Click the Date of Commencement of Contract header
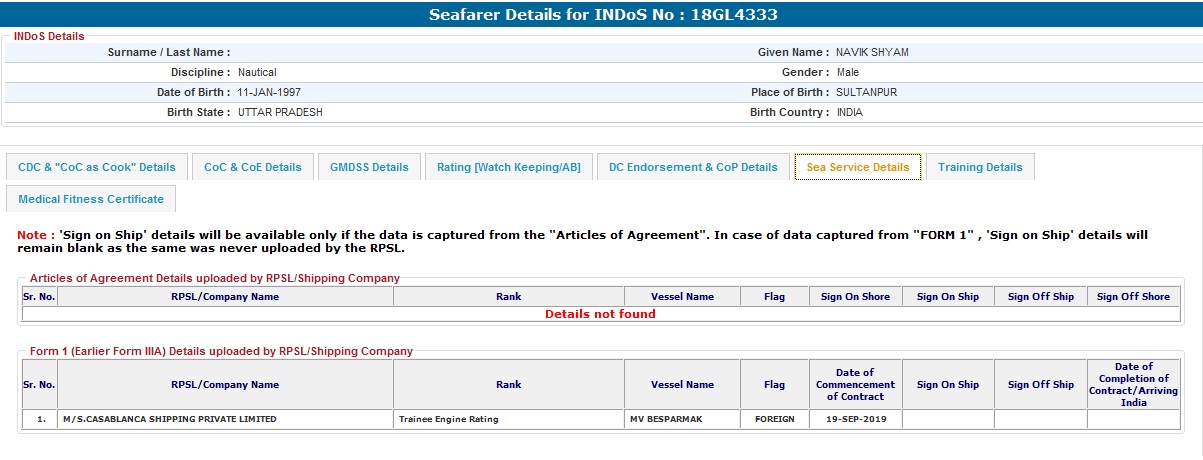This screenshot has width=1203, height=460. point(855,384)
